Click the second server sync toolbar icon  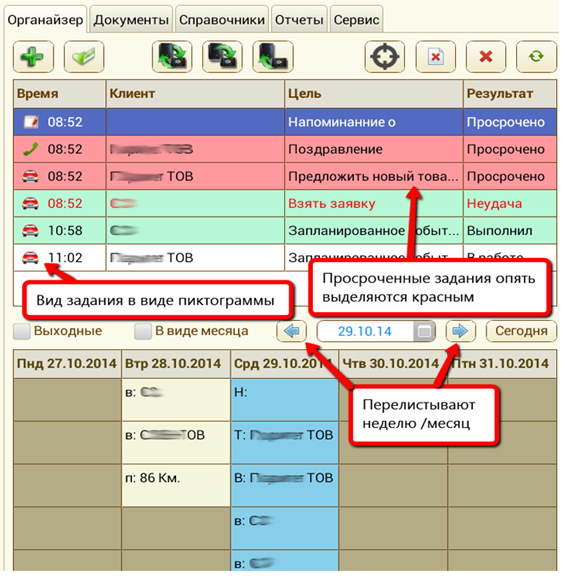click(222, 57)
